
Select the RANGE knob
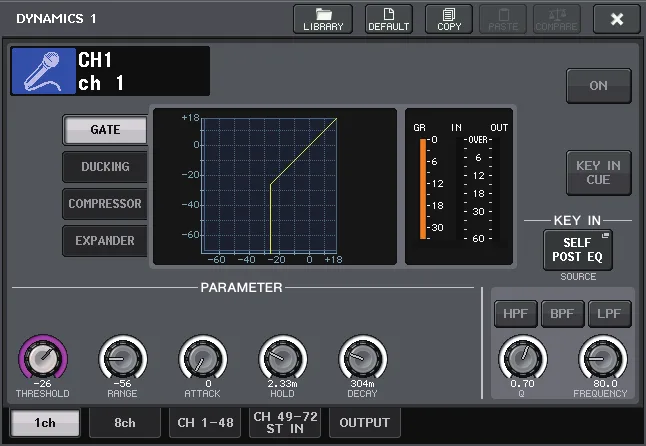[x=123, y=357]
